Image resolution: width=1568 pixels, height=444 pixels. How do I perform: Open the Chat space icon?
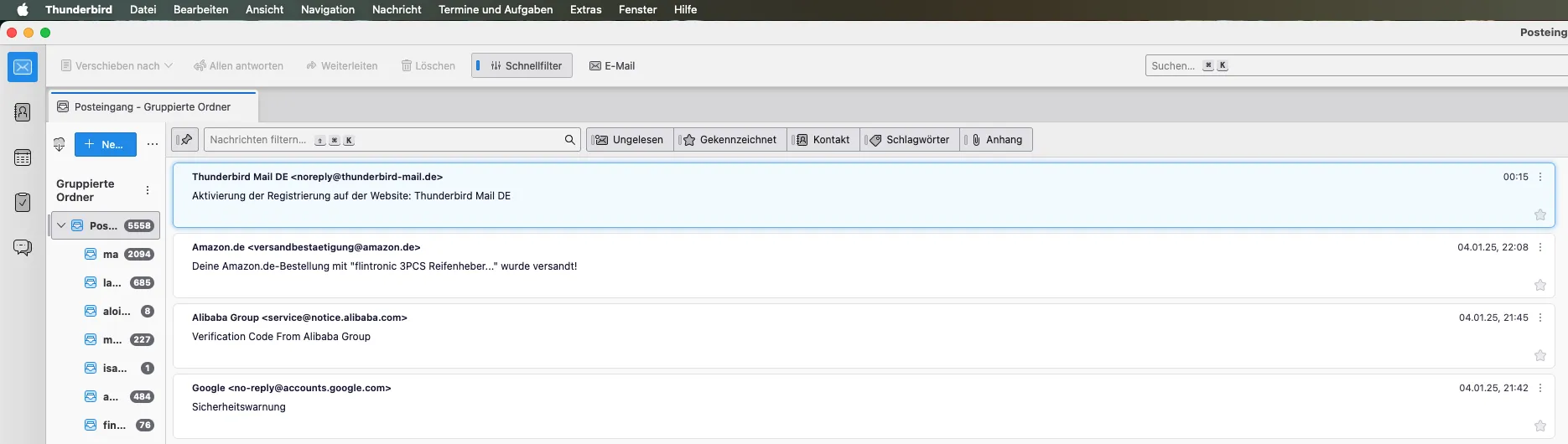tap(23, 247)
